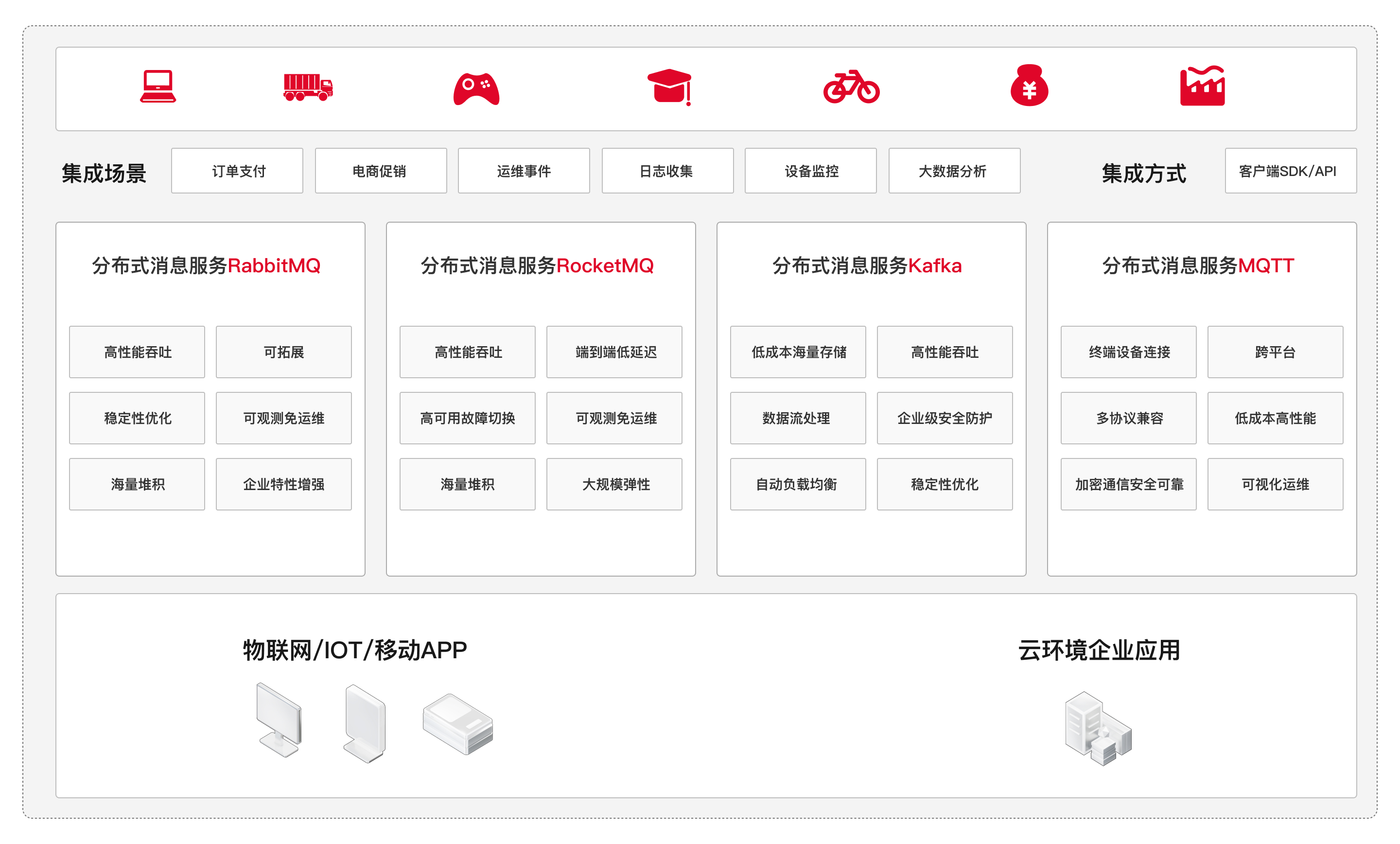Image resolution: width=1400 pixels, height=844 pixels.
Task: Click the 跨平台 feature box
Action: tap(1276, 352)
